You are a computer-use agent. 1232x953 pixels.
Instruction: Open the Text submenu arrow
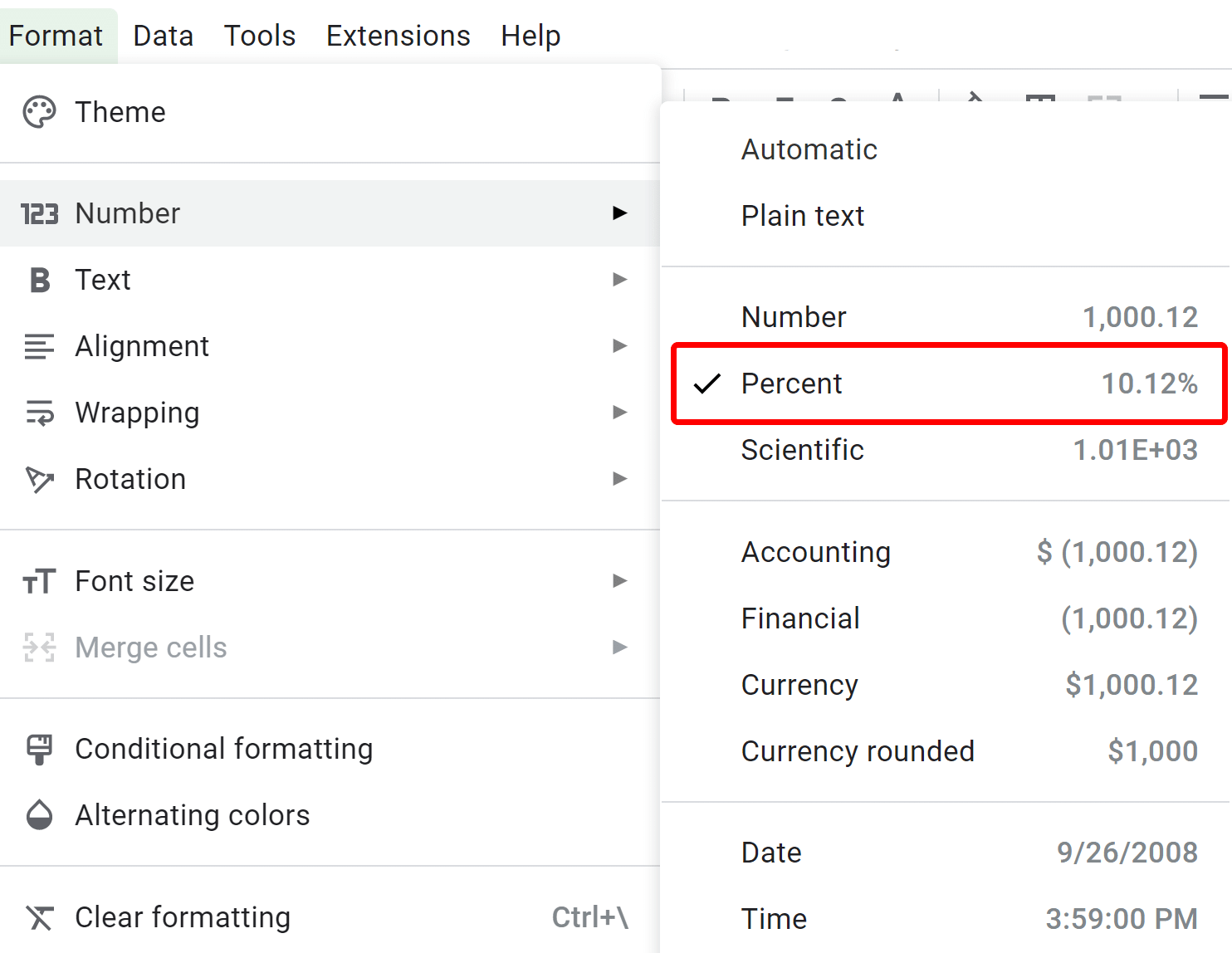click(619, 280)
